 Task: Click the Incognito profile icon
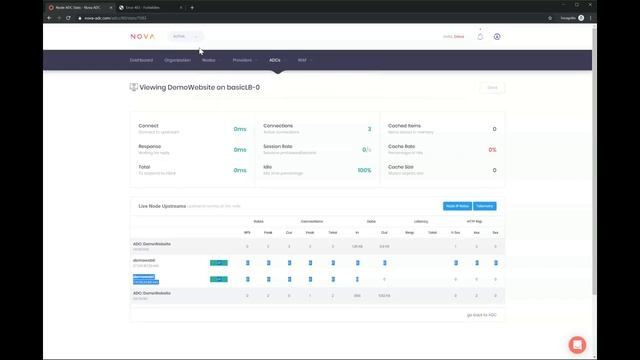pos(581,18)
